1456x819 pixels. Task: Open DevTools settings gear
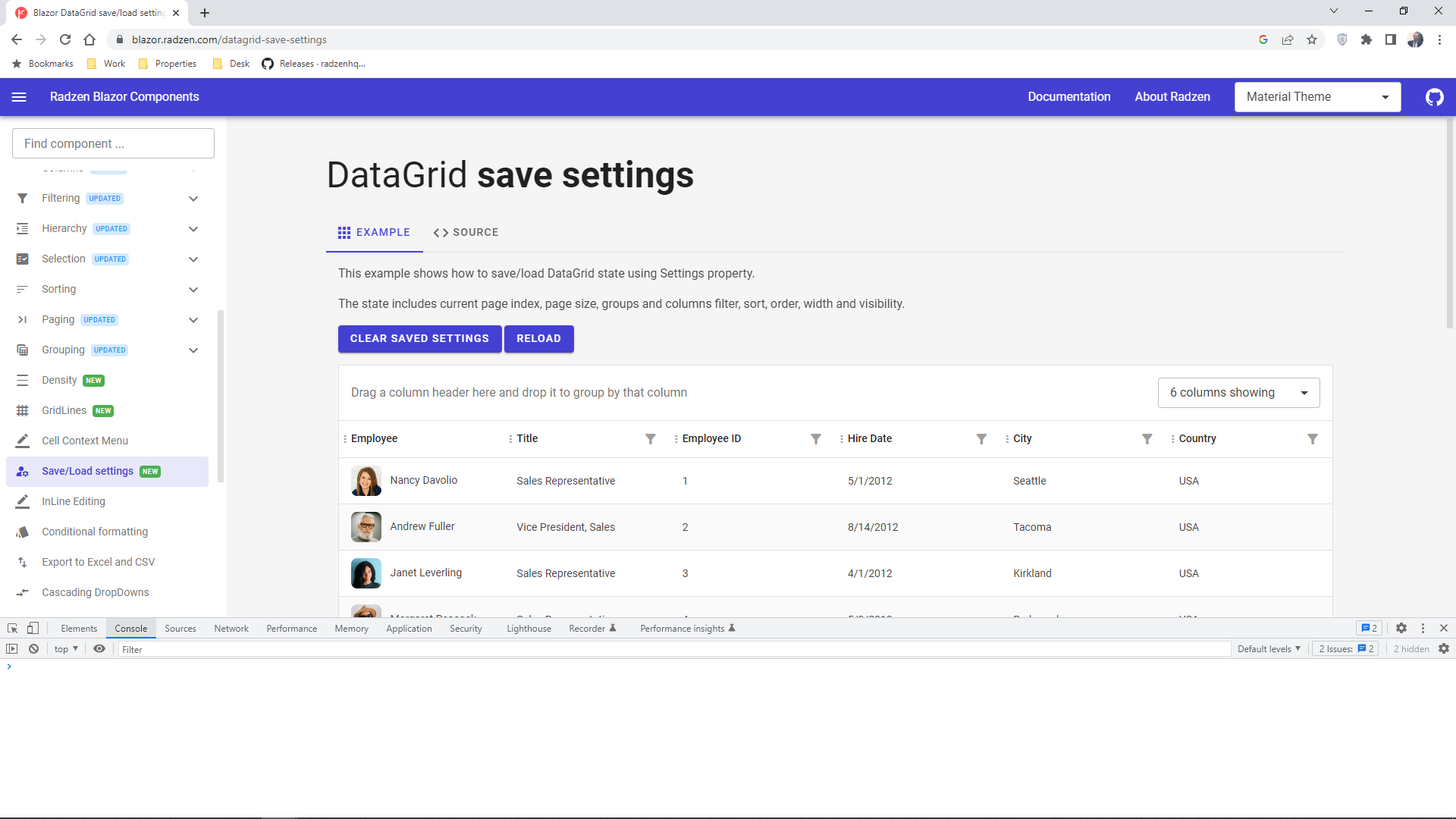tap(1401, 628)
